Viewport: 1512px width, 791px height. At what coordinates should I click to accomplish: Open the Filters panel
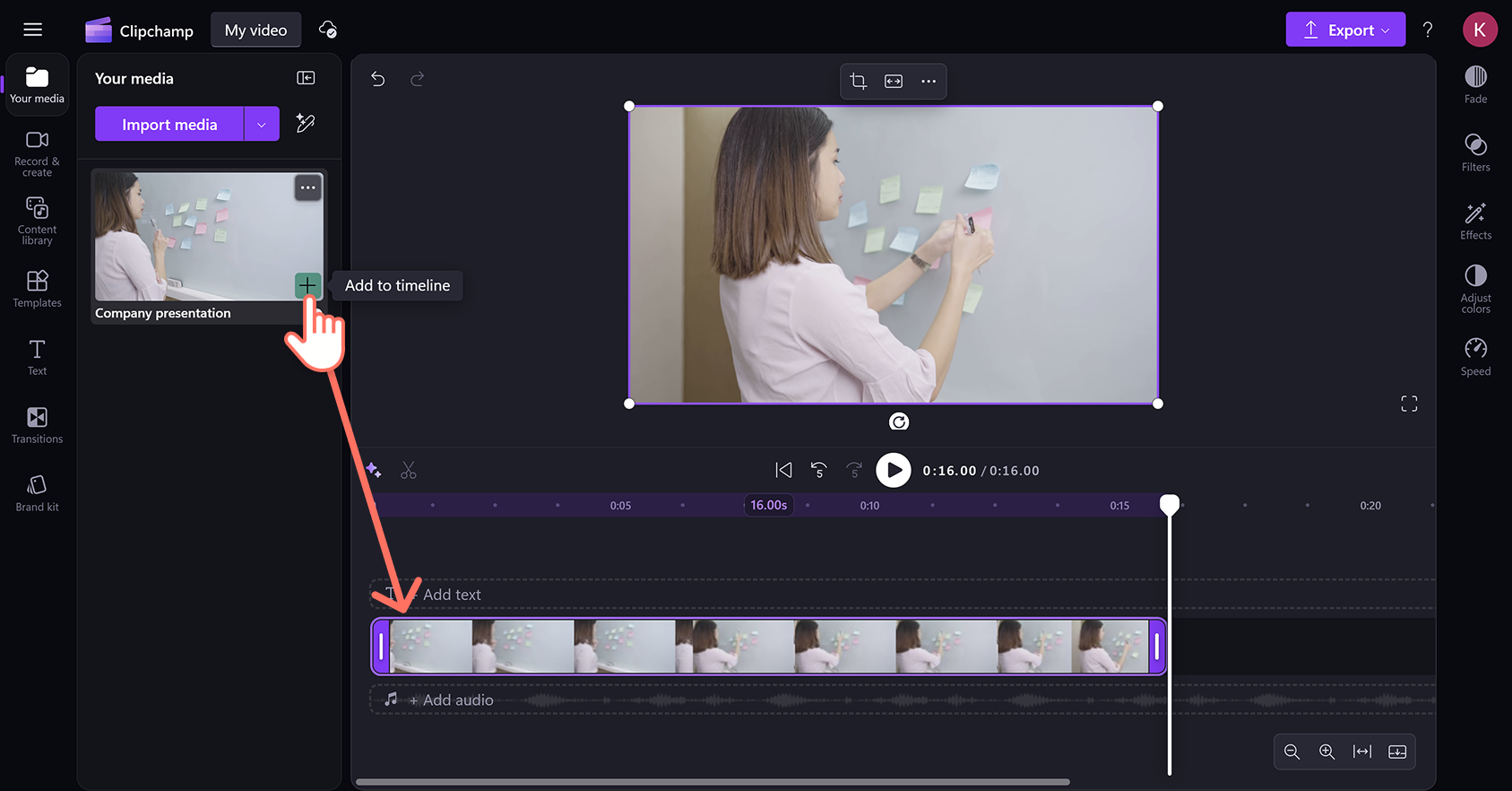coord(1475,152)
